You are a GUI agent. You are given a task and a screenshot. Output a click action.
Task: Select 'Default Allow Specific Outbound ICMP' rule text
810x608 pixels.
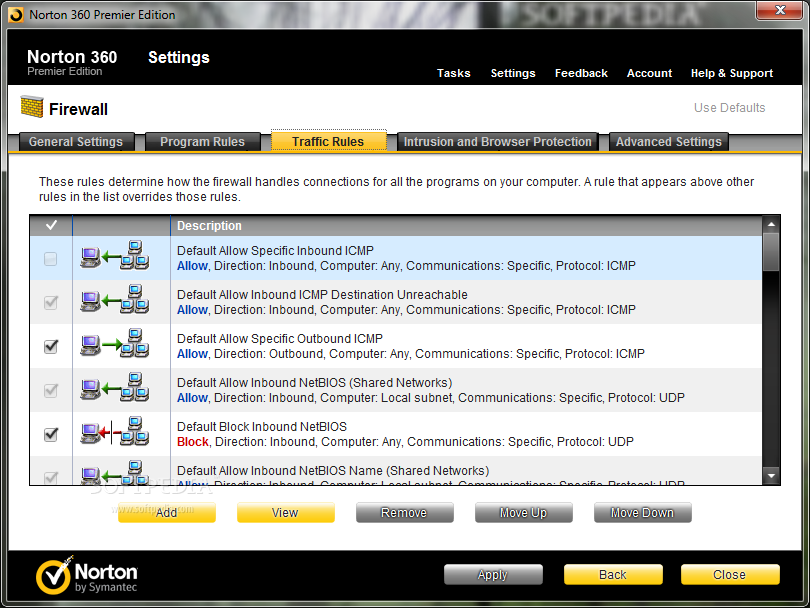click(279, 338)
